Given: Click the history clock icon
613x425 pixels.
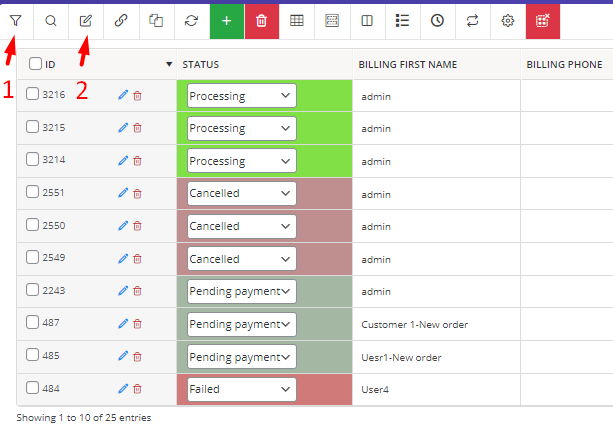Looking at the screenshot, I should point(438,20).
